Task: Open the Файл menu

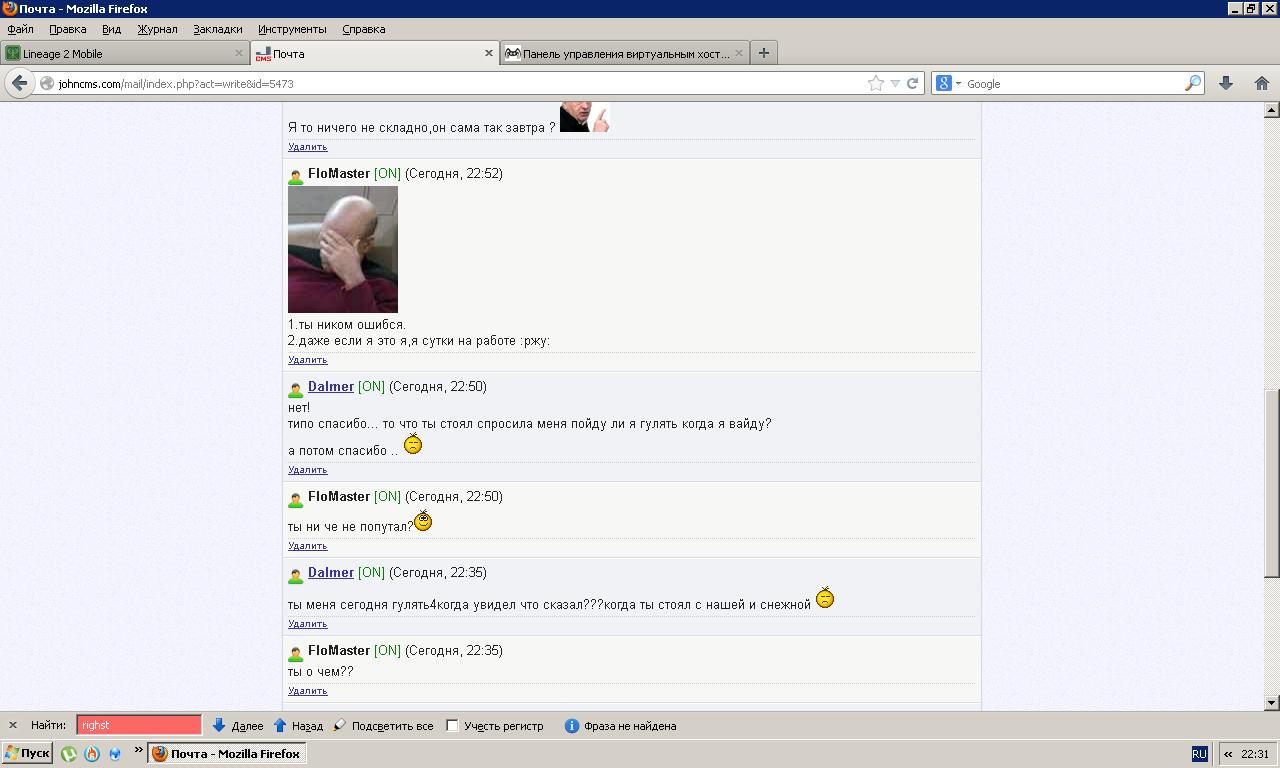Action: [x=20, y=29]
